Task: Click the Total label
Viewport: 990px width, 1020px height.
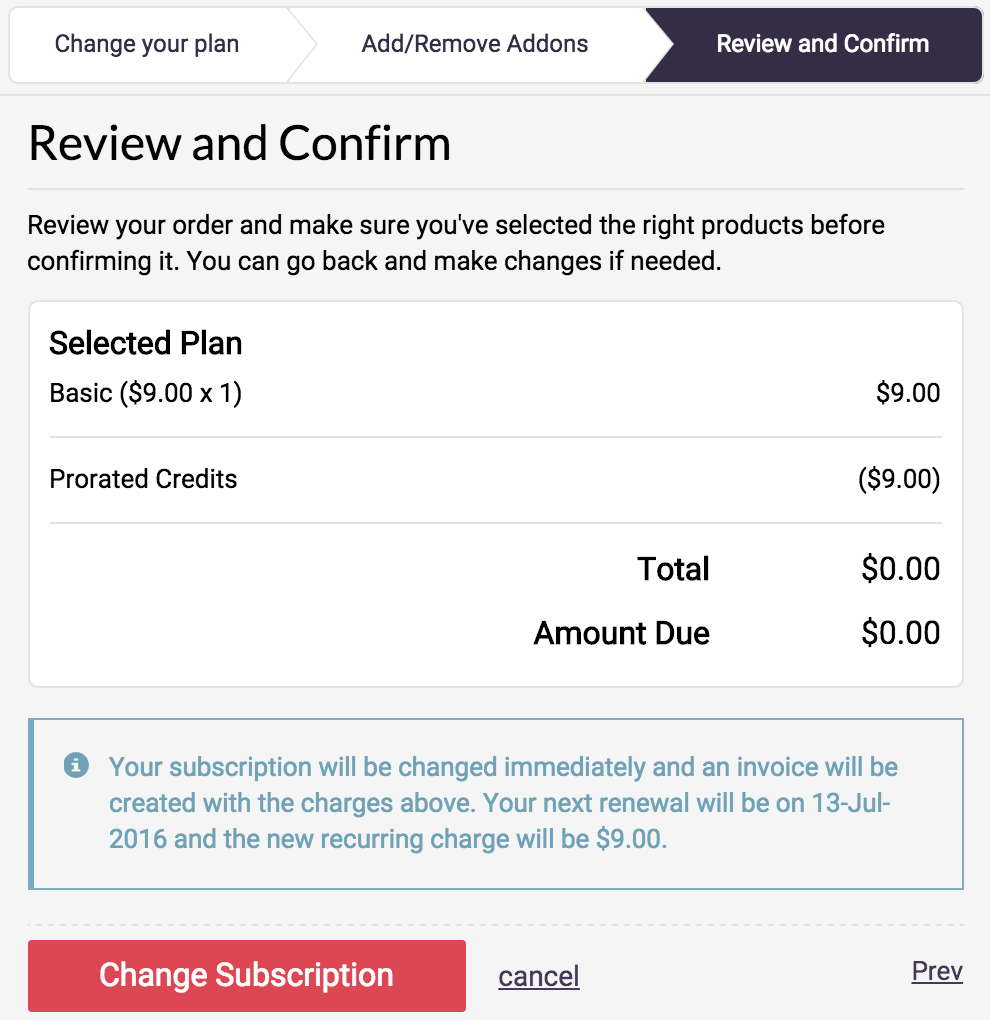Action: 673,569
